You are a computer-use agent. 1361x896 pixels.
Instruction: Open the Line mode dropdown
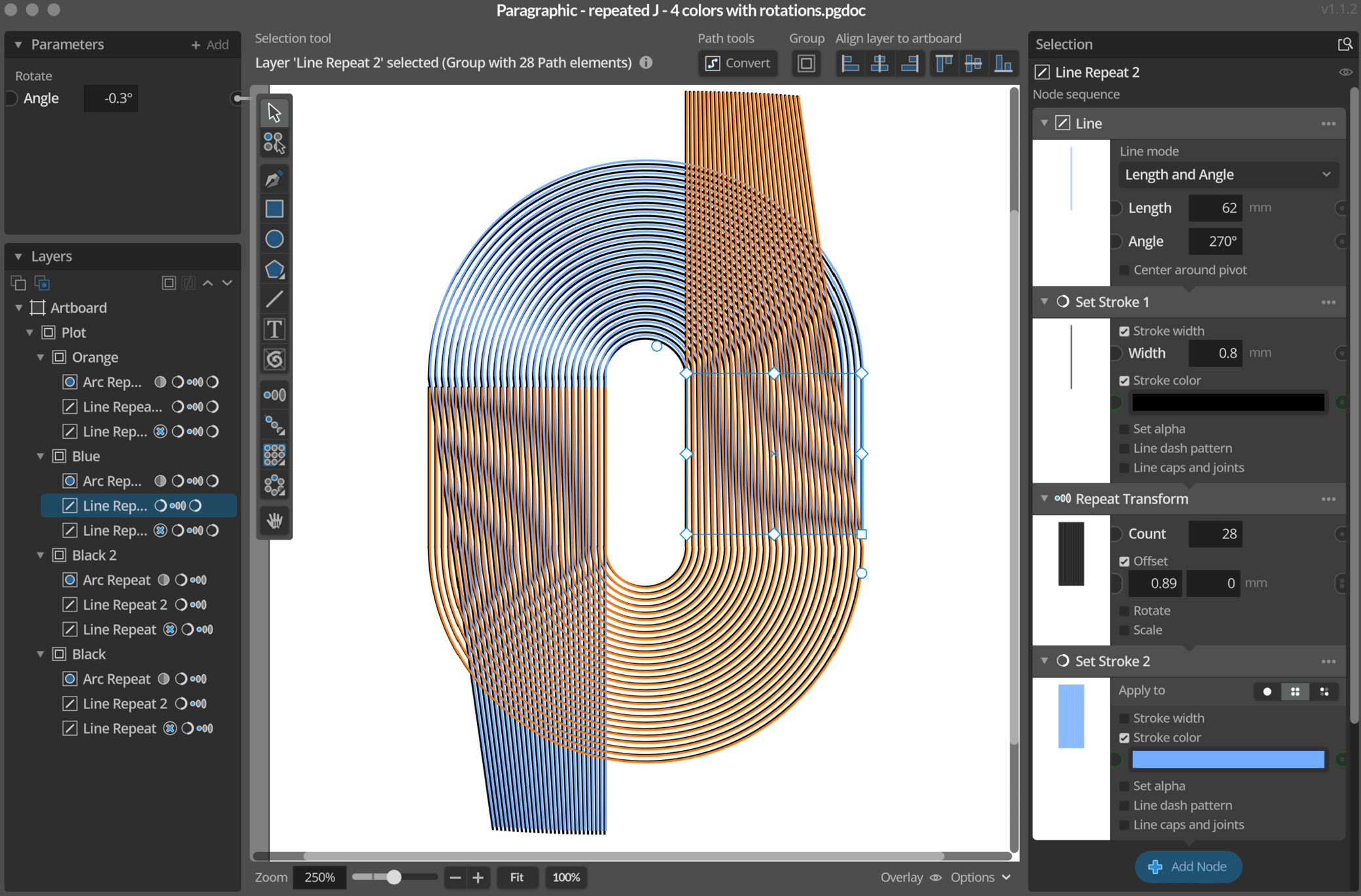[1228, 175]
